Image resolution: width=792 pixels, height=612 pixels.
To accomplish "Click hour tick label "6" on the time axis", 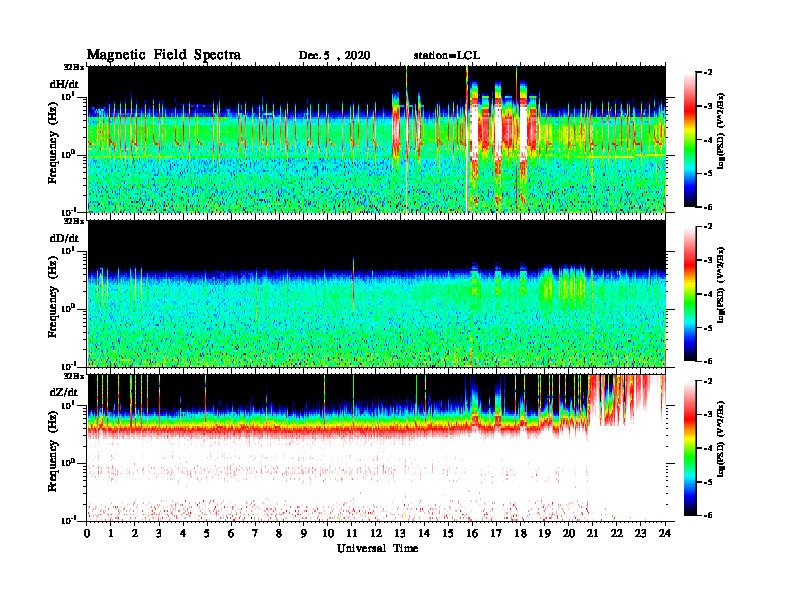I will (x=231, y=533).
